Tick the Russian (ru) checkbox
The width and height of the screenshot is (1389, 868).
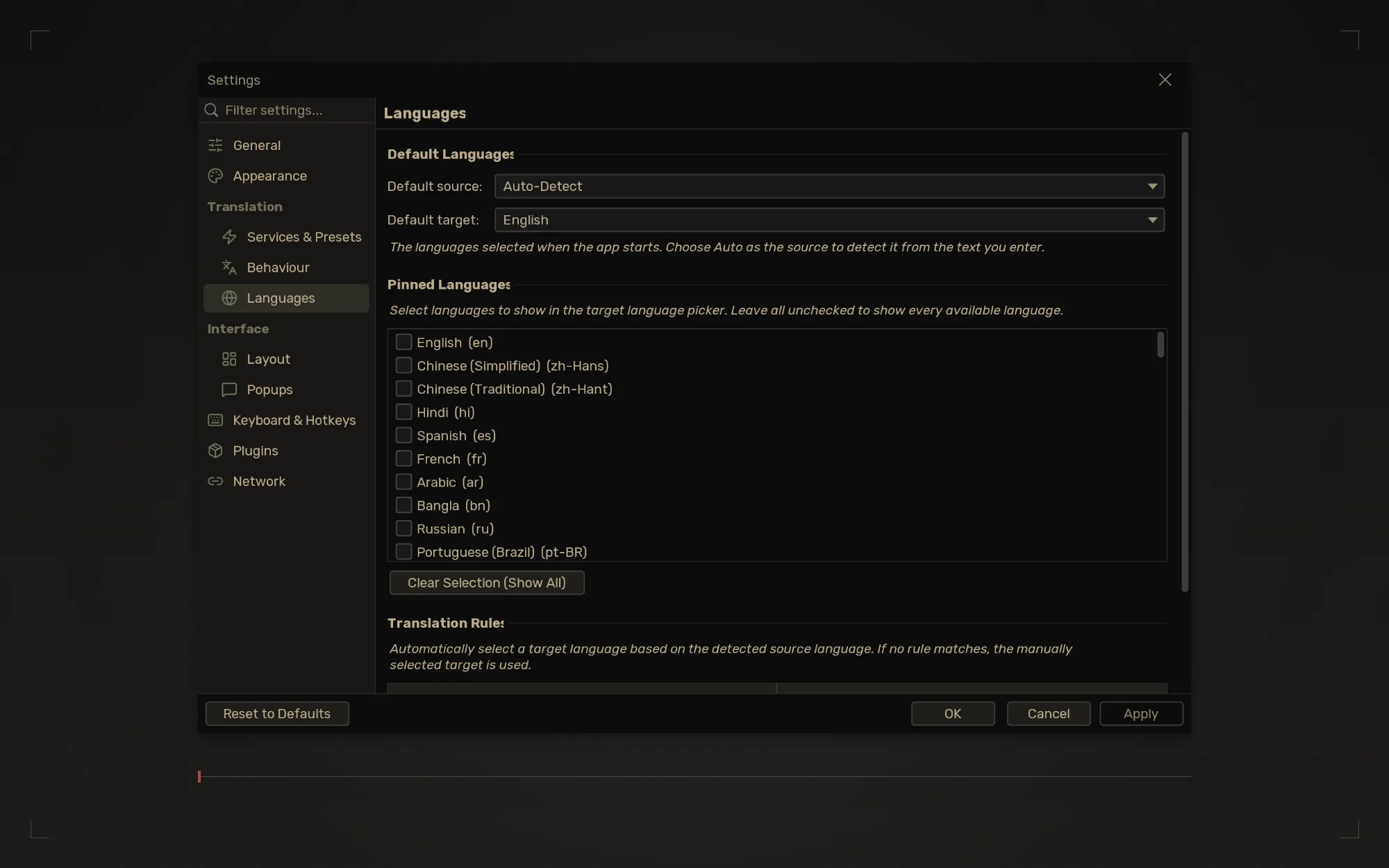pyautogui.click(x=404, y=528)
